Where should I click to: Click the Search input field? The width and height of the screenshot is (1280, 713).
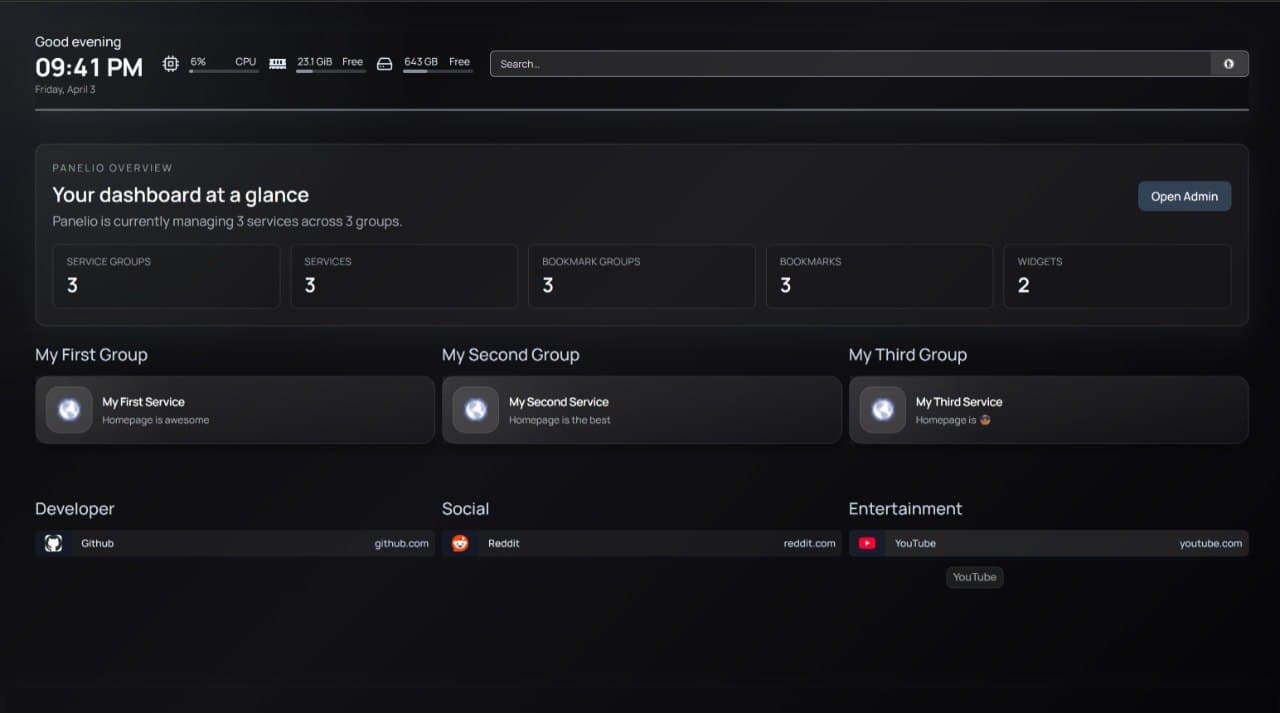850,63
